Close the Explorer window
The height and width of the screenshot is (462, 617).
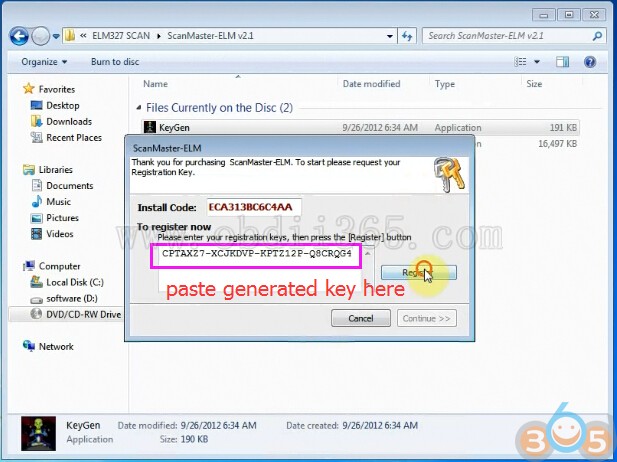pyautogui.click(x=594, y=15)
